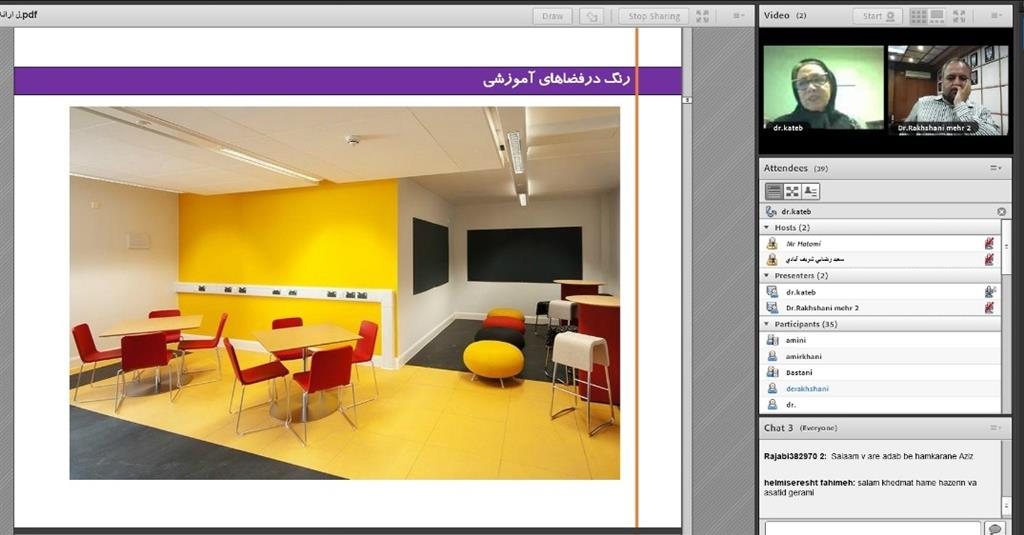This screenshot has width=1024, height=535.
Task: Click the participant icon beside amirkhani
Action: coord(772,356)
